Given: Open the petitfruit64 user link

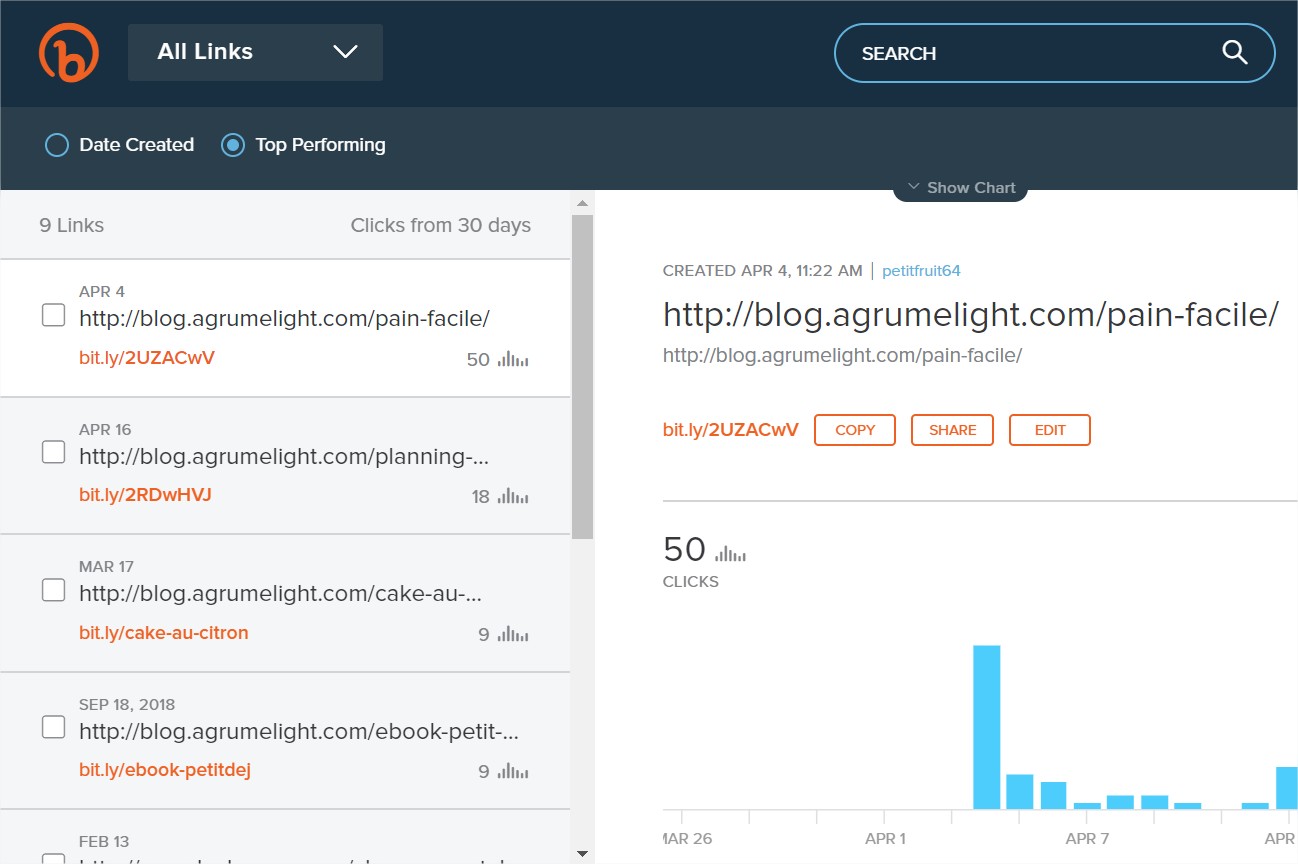Looking at the screenshot, I should [x=921, y=271].
